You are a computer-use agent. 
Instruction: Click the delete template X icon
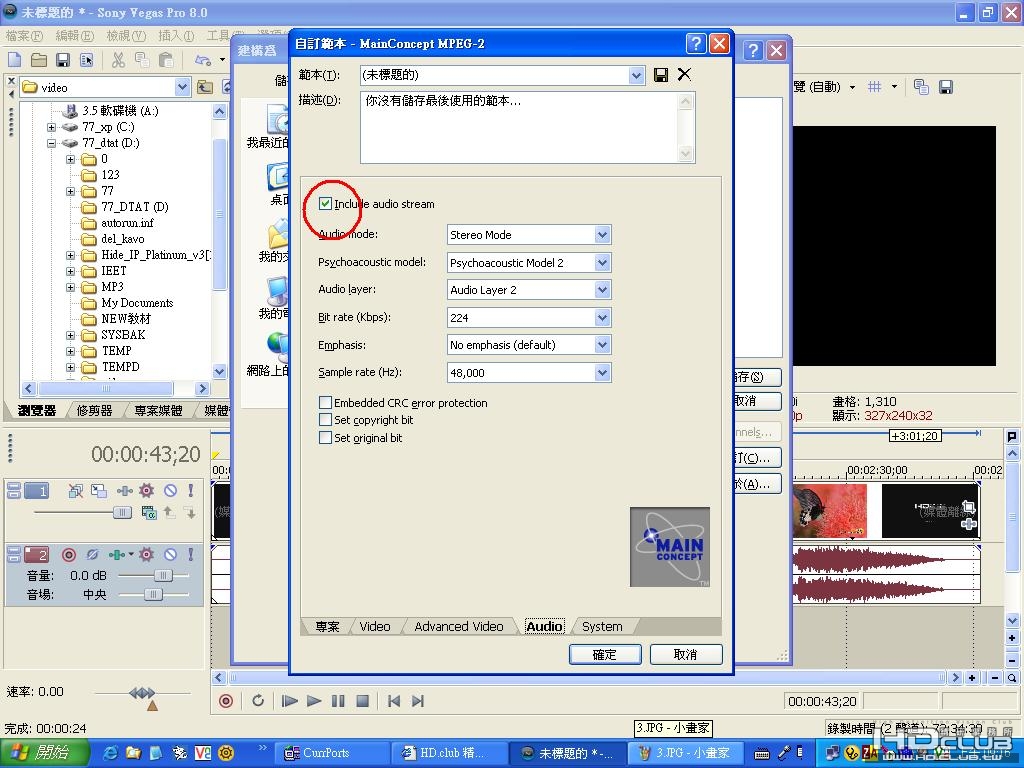click(x=684, y=75)
